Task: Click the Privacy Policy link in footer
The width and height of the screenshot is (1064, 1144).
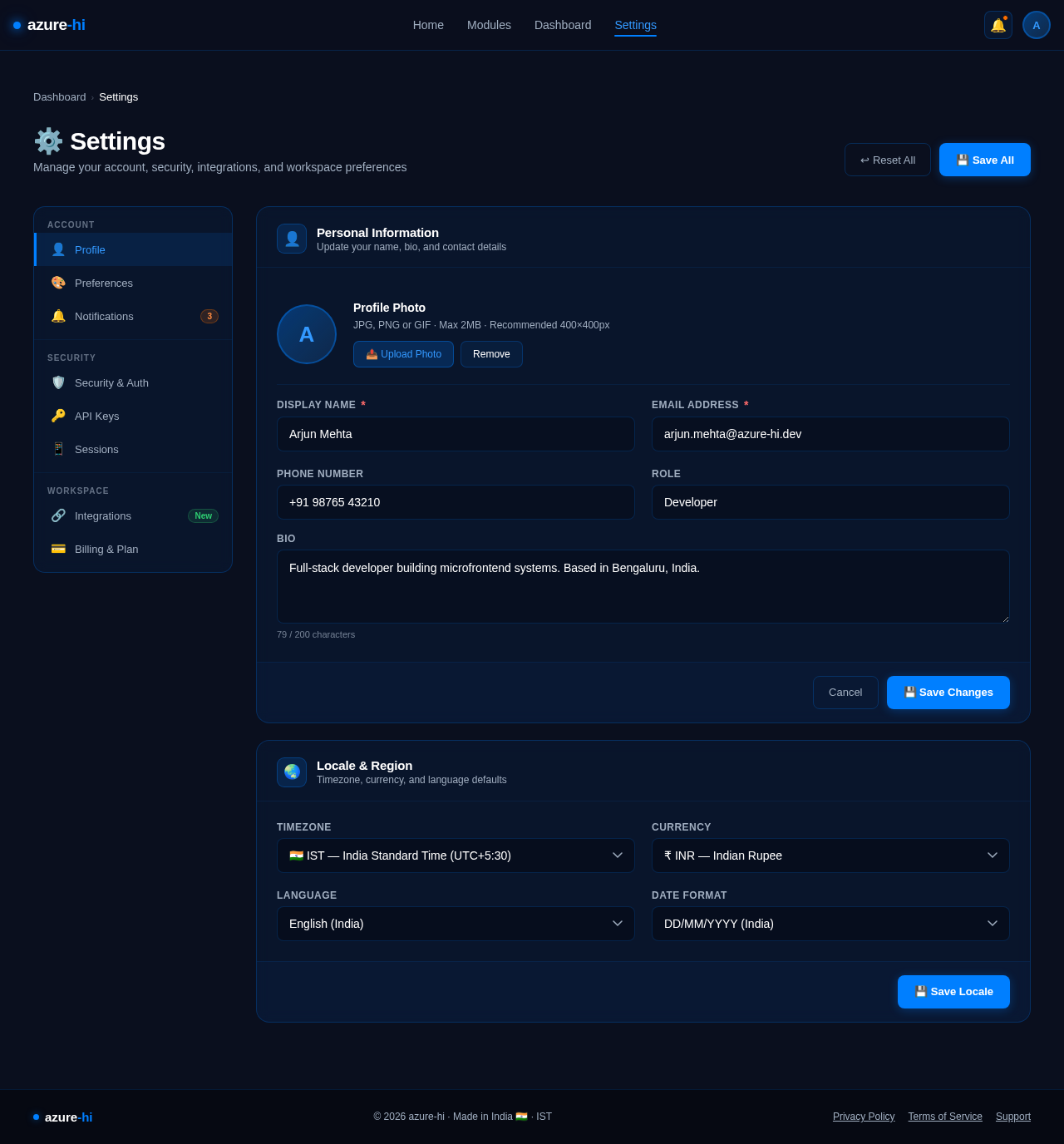Action: (863, 1117)
